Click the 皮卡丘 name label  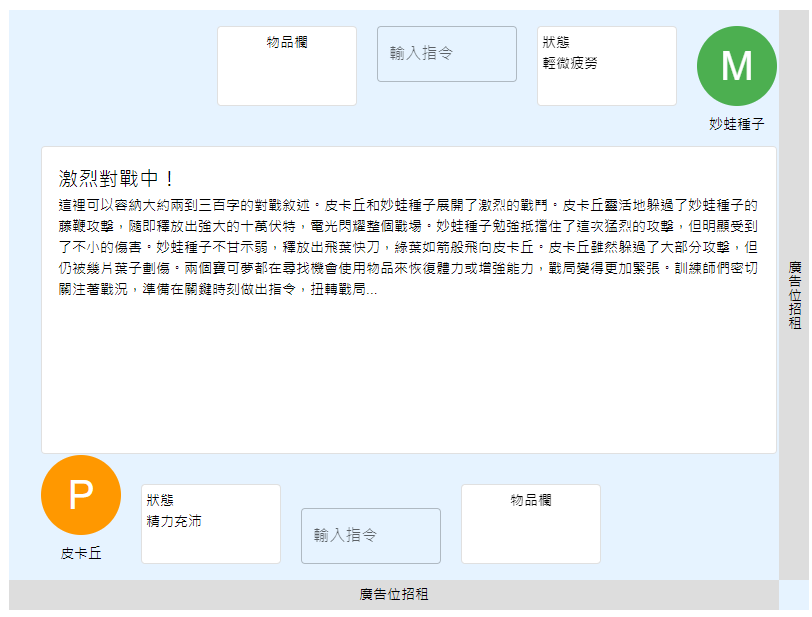[x=81, y=553]
